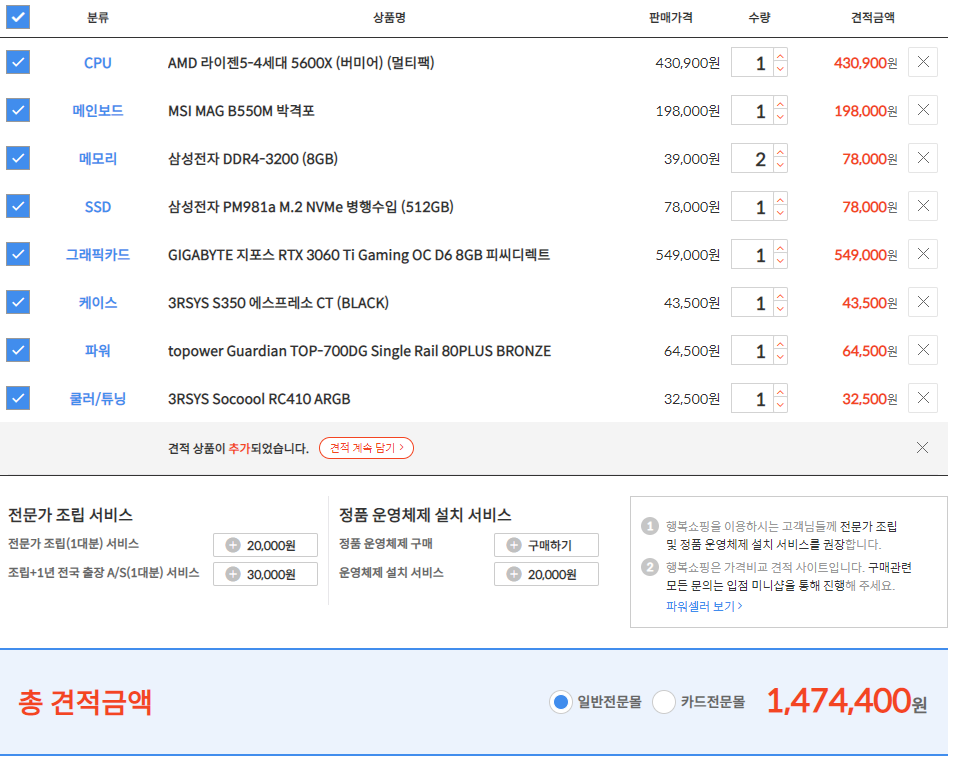The width and height of the screenshot is (954, 761).
Task: Select the 일반전문몰 radio button
Action: (560, 702)
